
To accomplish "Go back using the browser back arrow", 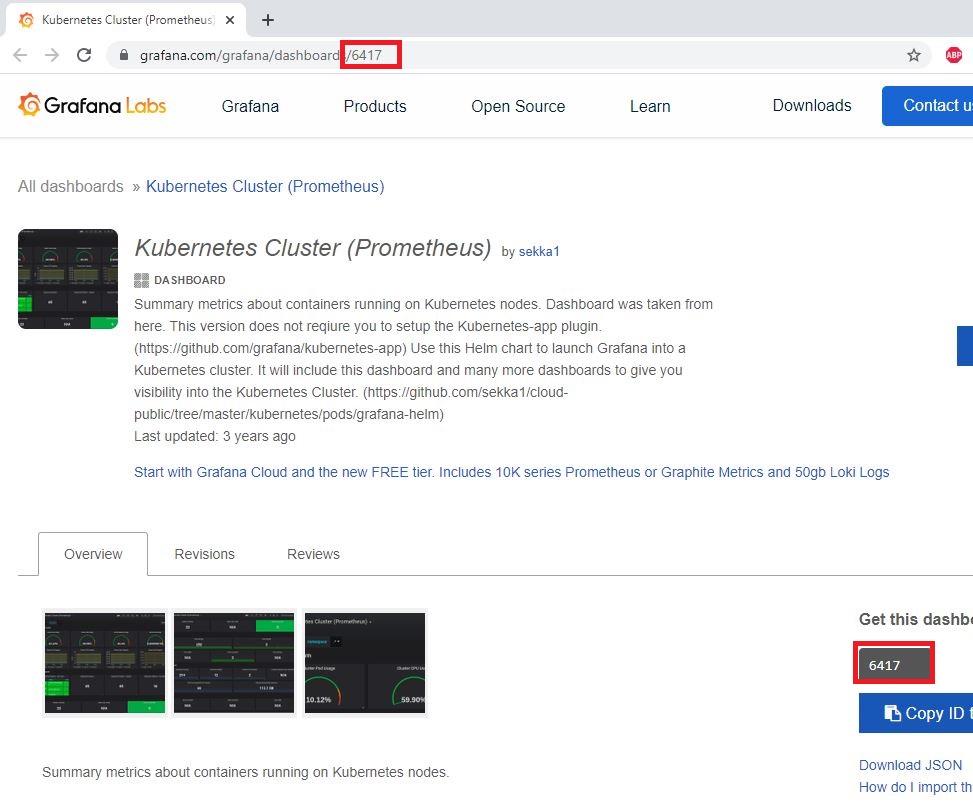I will click(x=20, y=55).
